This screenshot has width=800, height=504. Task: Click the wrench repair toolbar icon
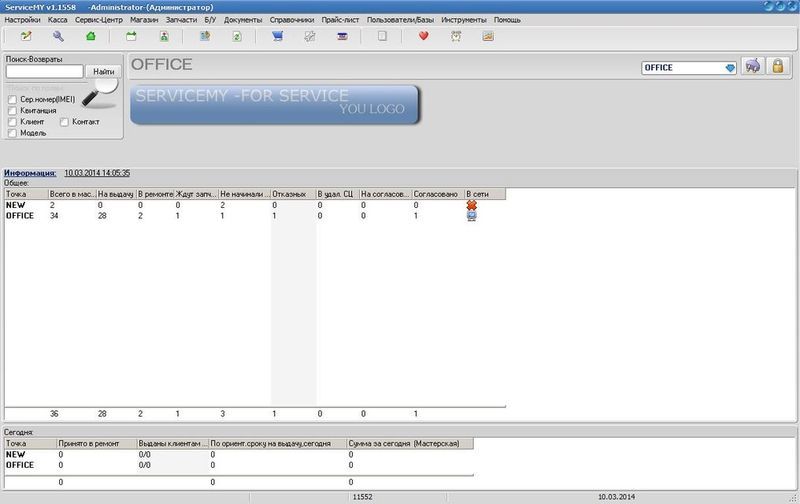[x=58, y=36]
